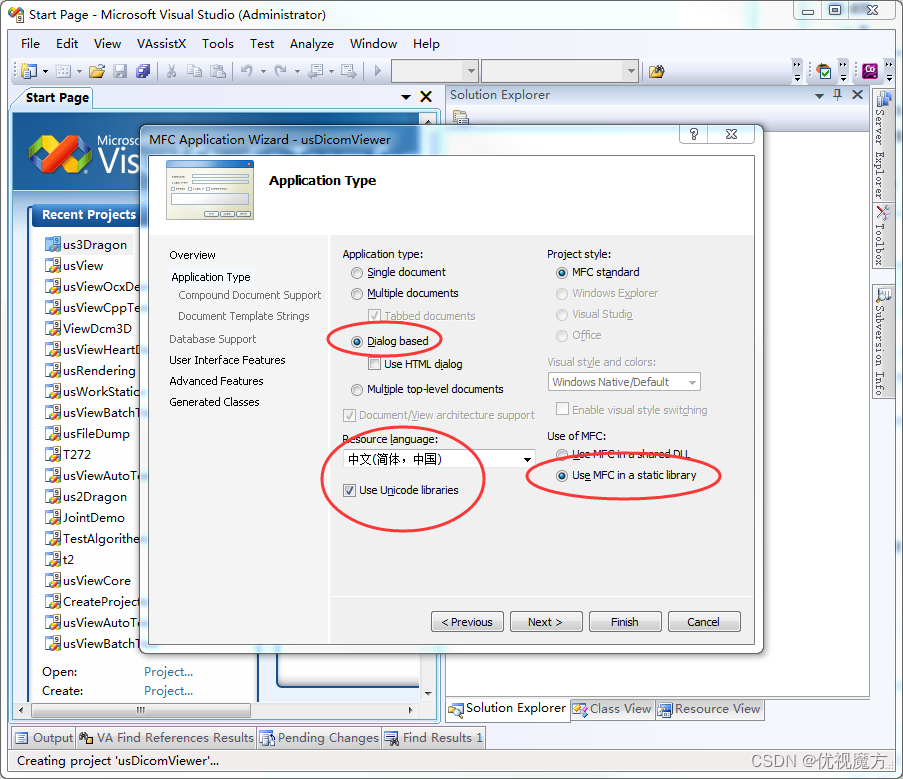Click the green checkmark test toolbar icon
The width and height of the screenshot is (903, 779).
(824, 71)
